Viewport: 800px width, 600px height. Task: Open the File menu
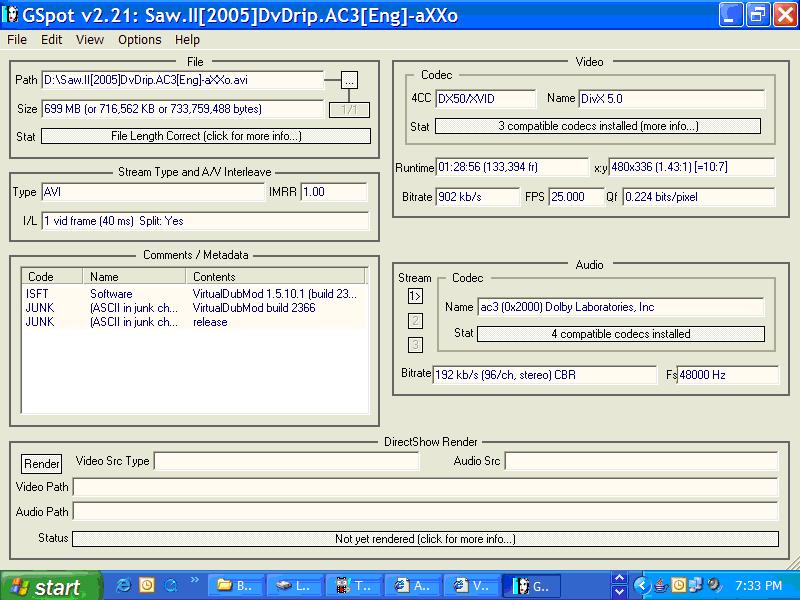[x=17, y=40]
